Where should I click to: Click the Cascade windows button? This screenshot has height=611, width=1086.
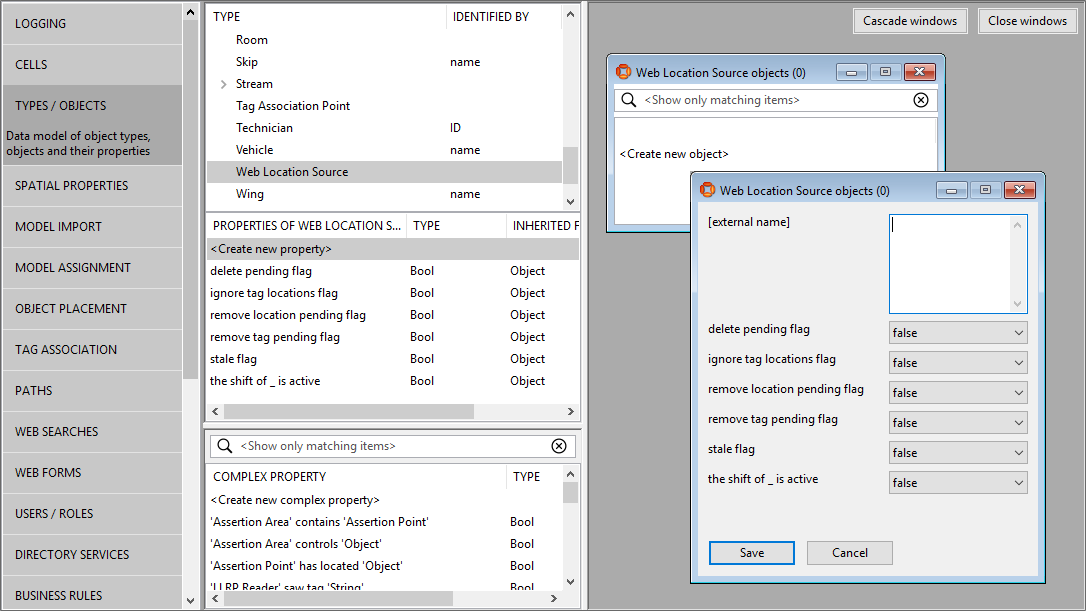(x=909, y=21)
